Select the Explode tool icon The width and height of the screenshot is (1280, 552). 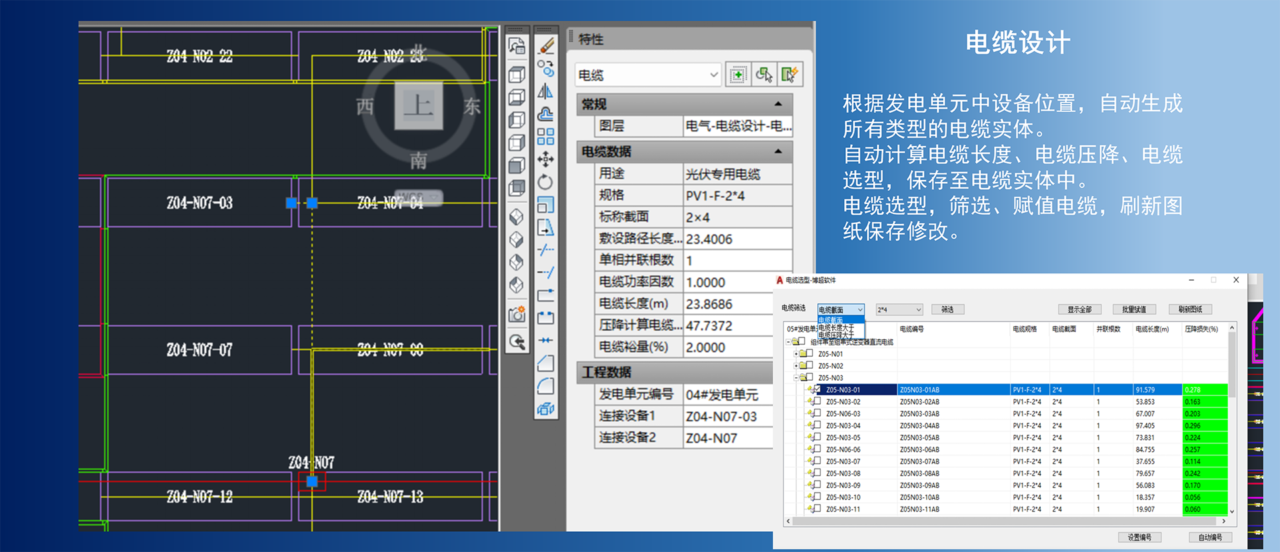[546, 409]
